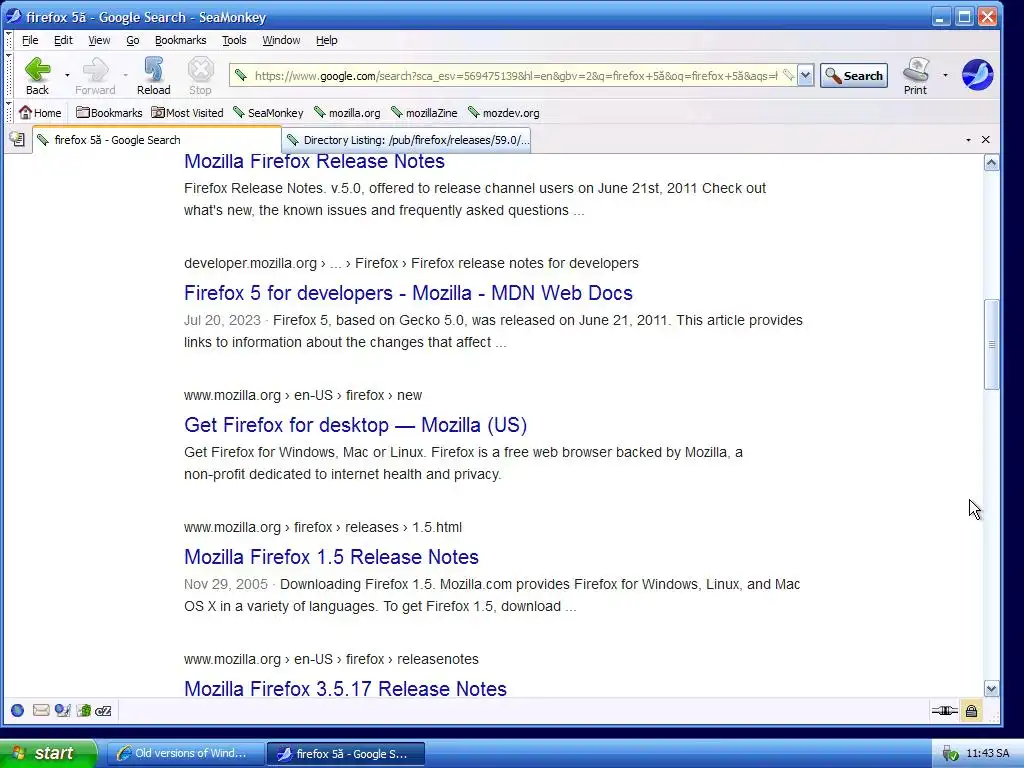1024x768 pixels.
Task: Collapse the navigation toolbar grippy handle
Action: coord(8,75)
